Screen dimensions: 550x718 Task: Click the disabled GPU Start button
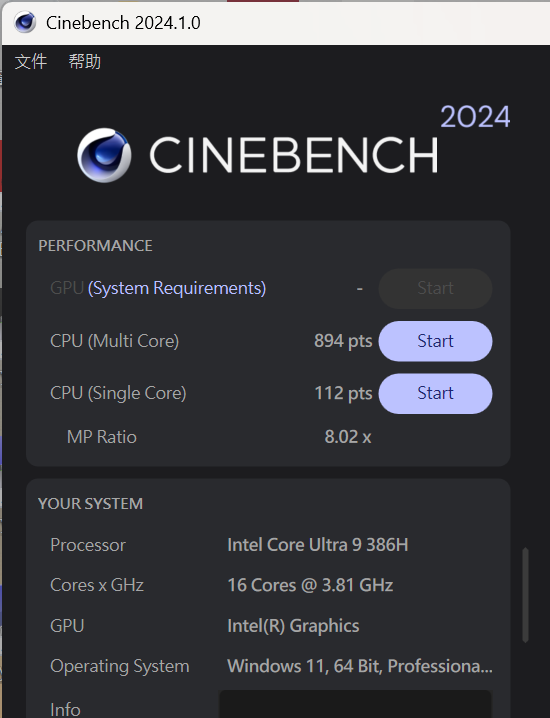point(435,288)
